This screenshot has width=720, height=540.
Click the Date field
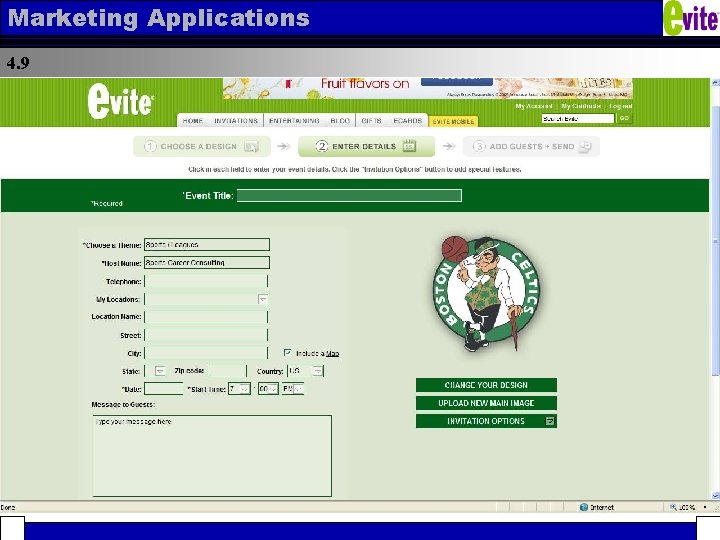(164, 389)
